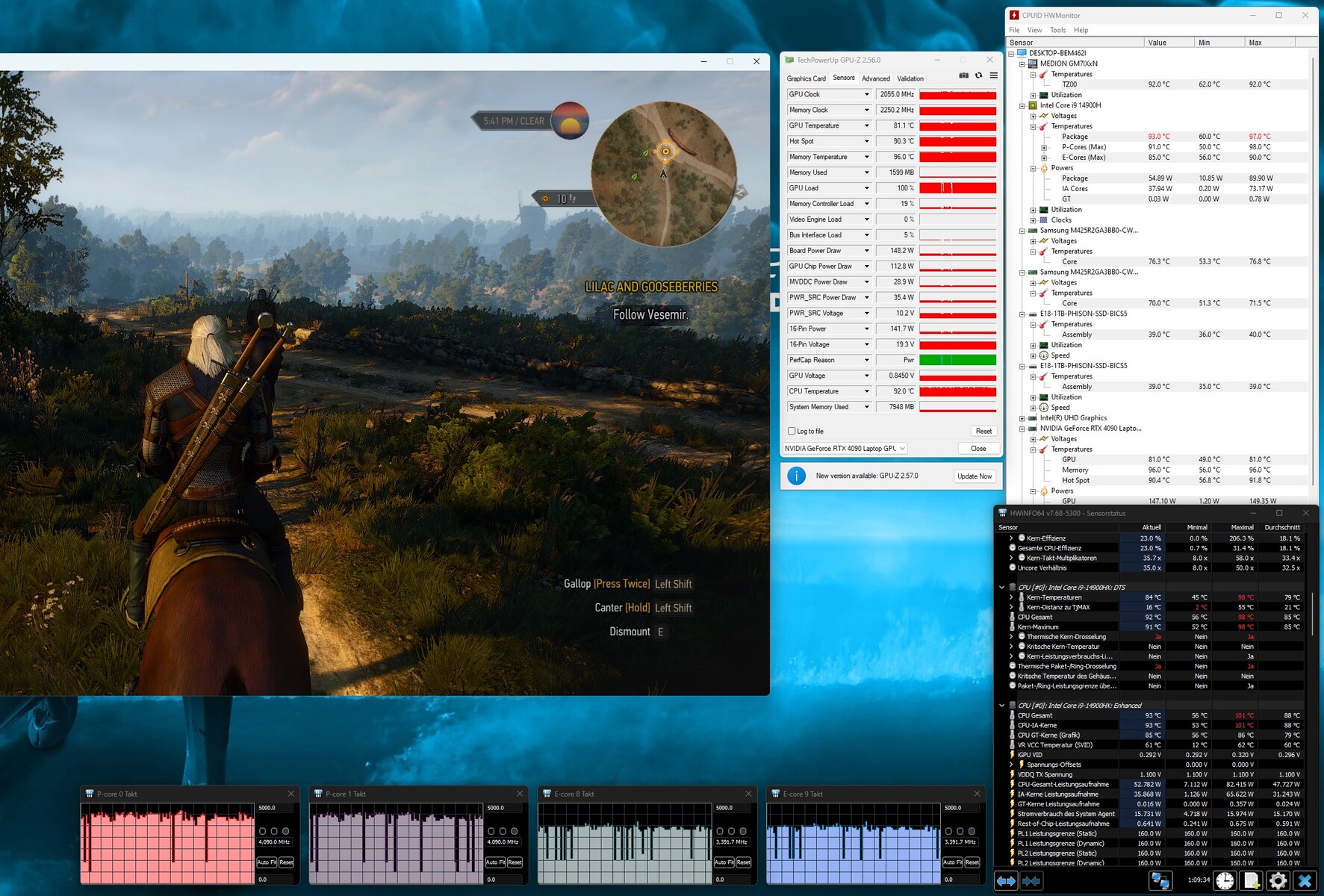The height and width of the screenshot is (896, 1324).
Task: Open the GPU Temperature sensor dropdown
Action: coord(866,125)
